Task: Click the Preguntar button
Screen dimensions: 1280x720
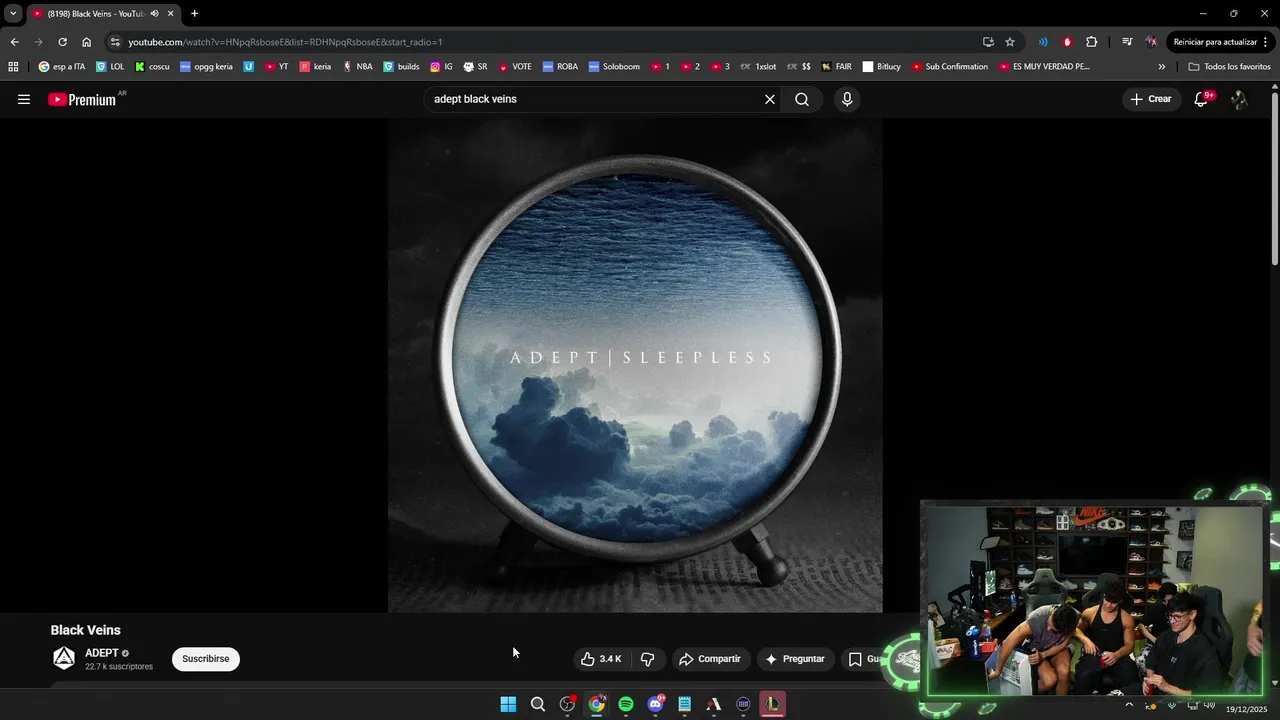Action: 795,659
